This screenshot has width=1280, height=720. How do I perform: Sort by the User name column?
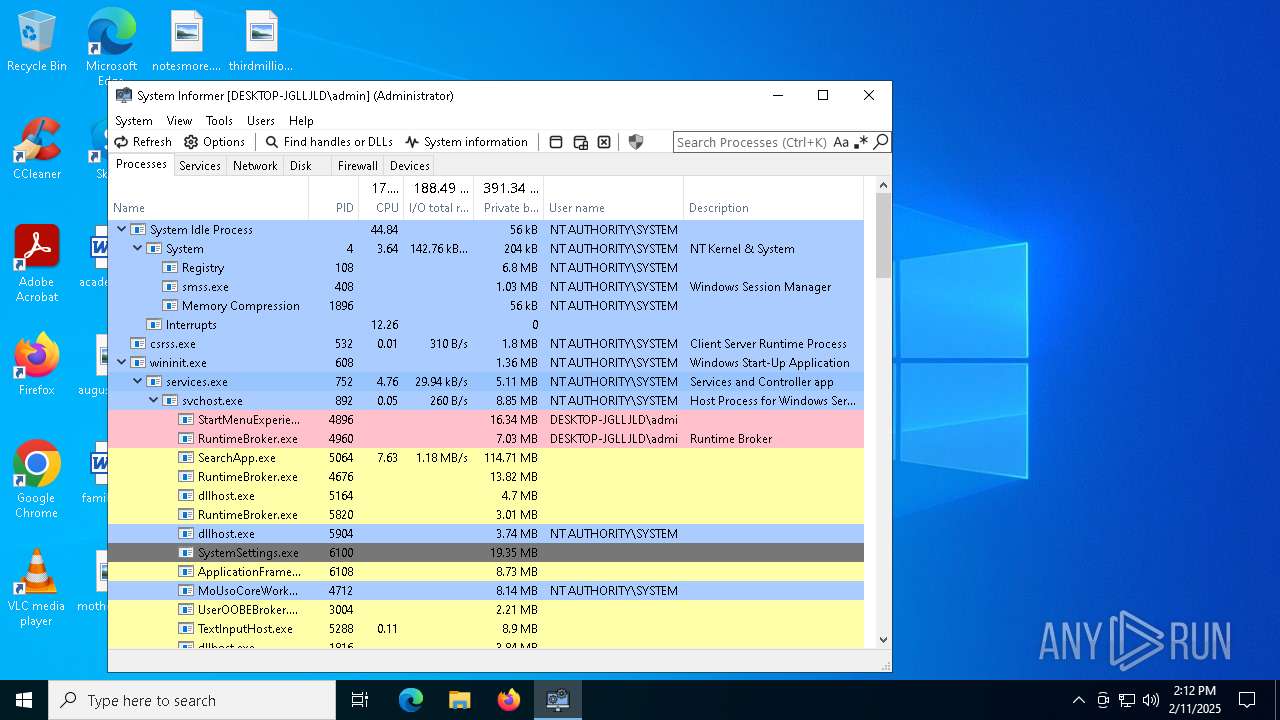tap(613, 198)
